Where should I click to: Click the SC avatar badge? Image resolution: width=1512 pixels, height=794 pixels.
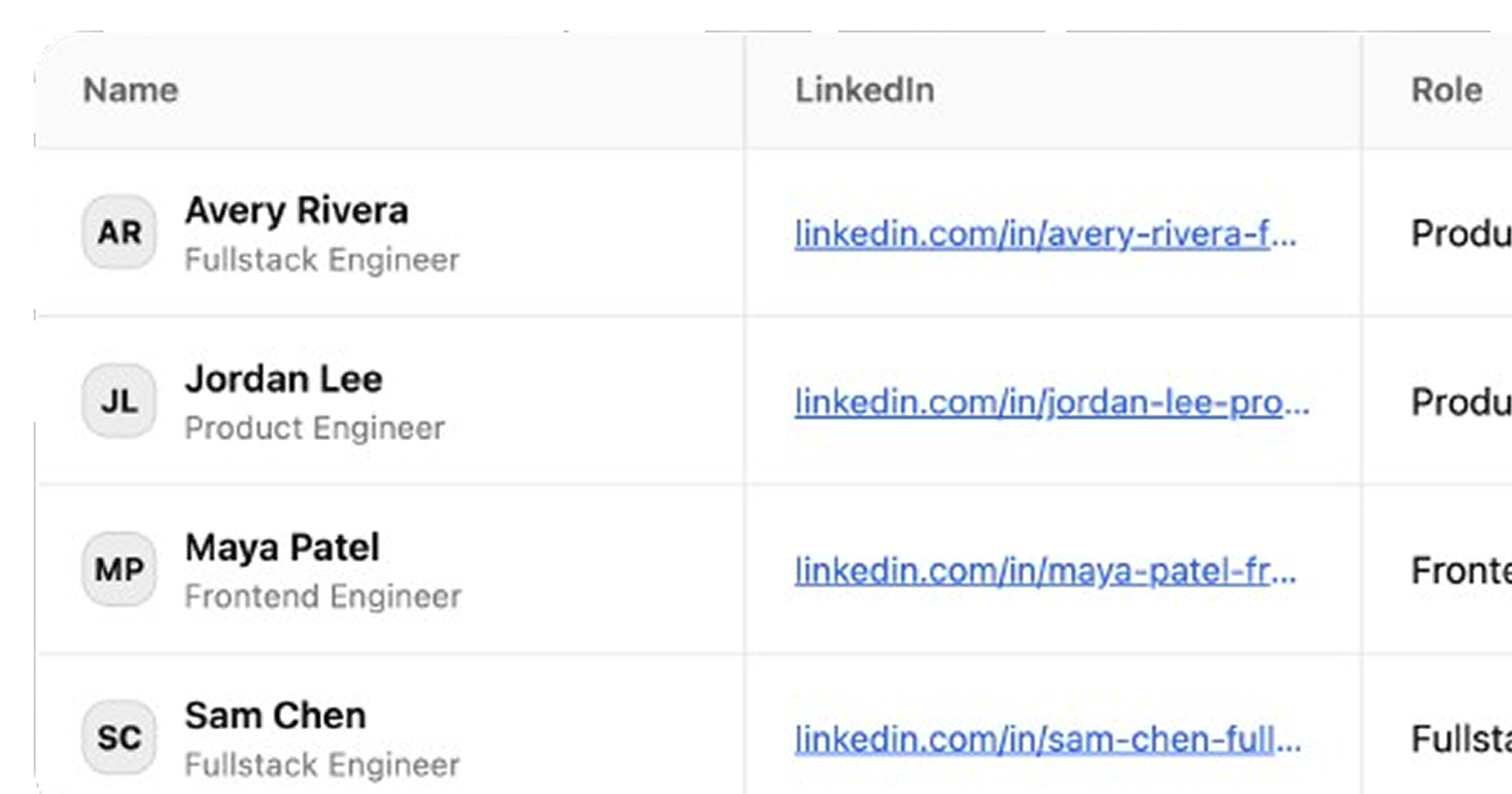click(119, 737)
